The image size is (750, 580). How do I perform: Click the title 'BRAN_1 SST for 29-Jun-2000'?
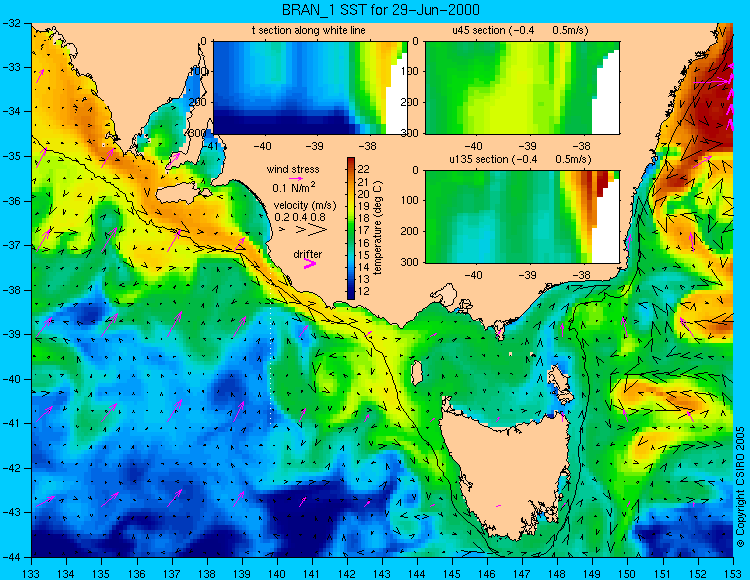(x=381, y=10)
